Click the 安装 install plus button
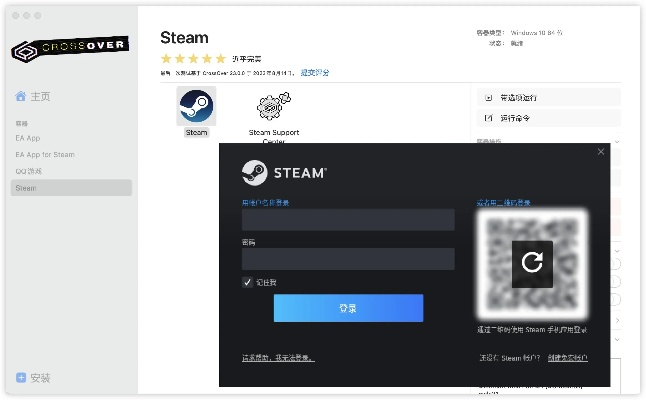646x400 pixels. pos(21,377)
